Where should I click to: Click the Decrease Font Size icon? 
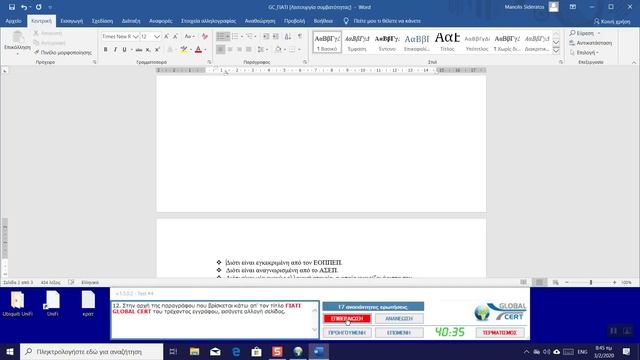(175, 37)
